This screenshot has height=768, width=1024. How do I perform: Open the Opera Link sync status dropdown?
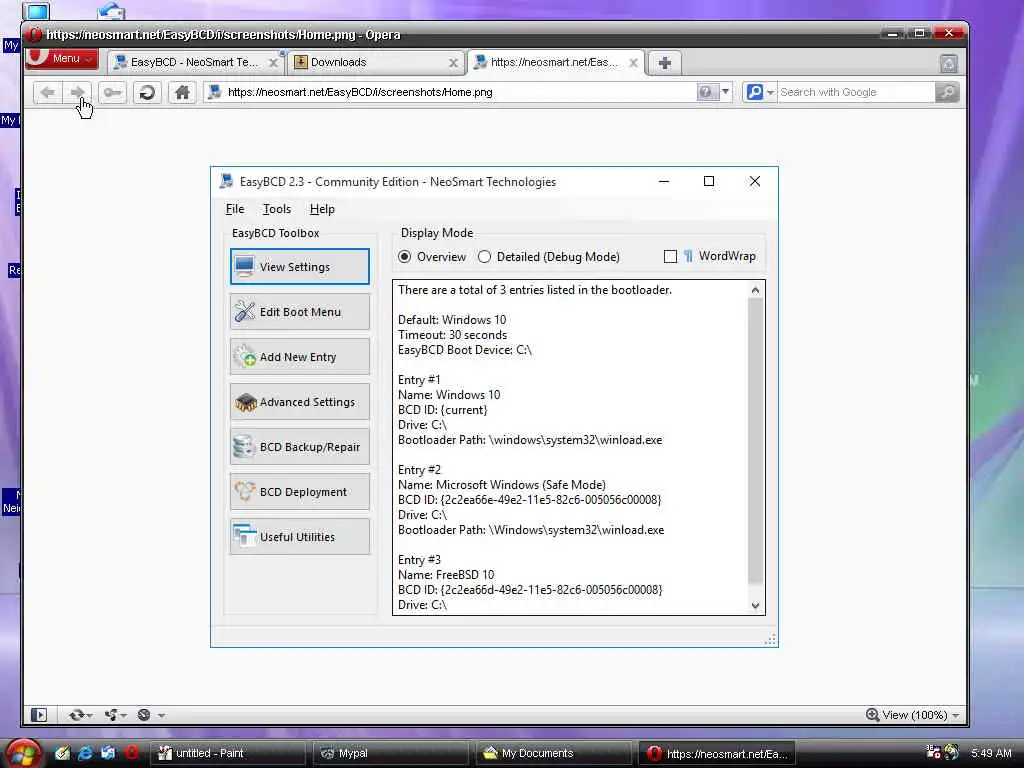(x=80, y=715)
